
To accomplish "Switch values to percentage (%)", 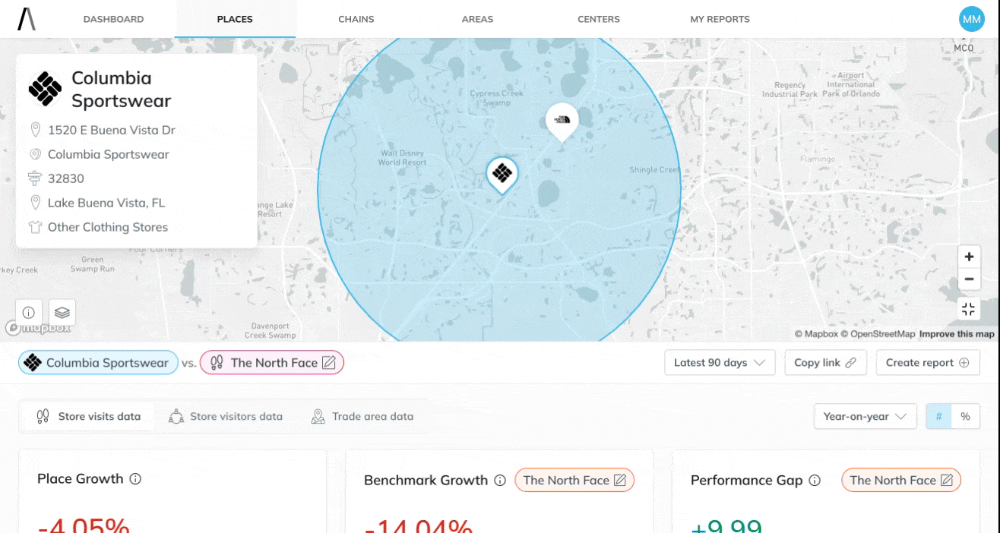I will (x=966, y=416).
